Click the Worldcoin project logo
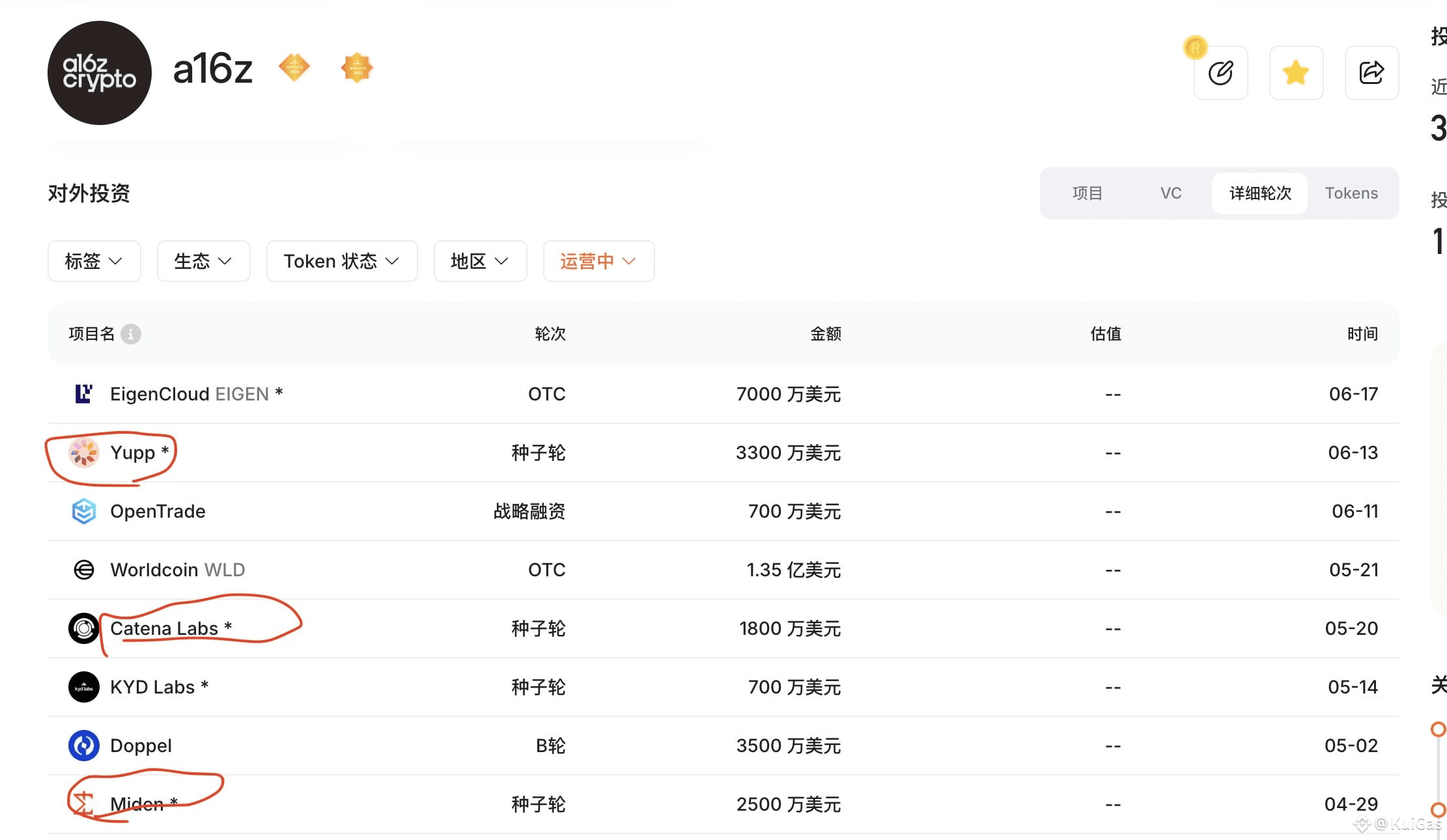This screenshot has height=840, width=1447. pos(84,570)
